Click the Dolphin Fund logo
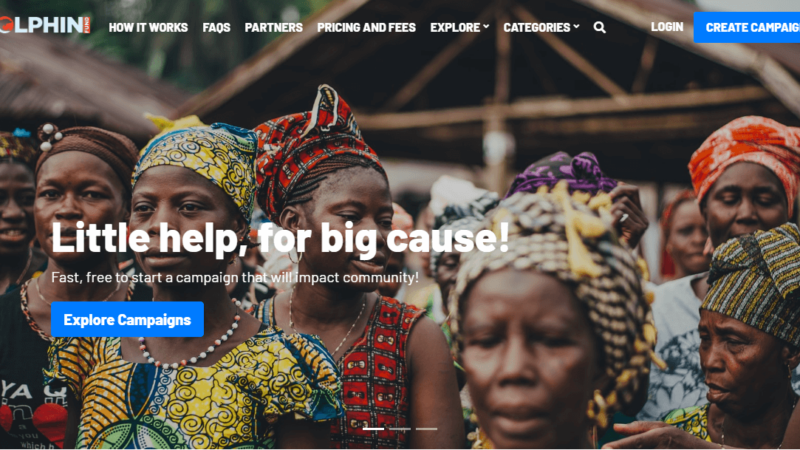This screenshot has width=800, height=450. click(x=45, y=25)
